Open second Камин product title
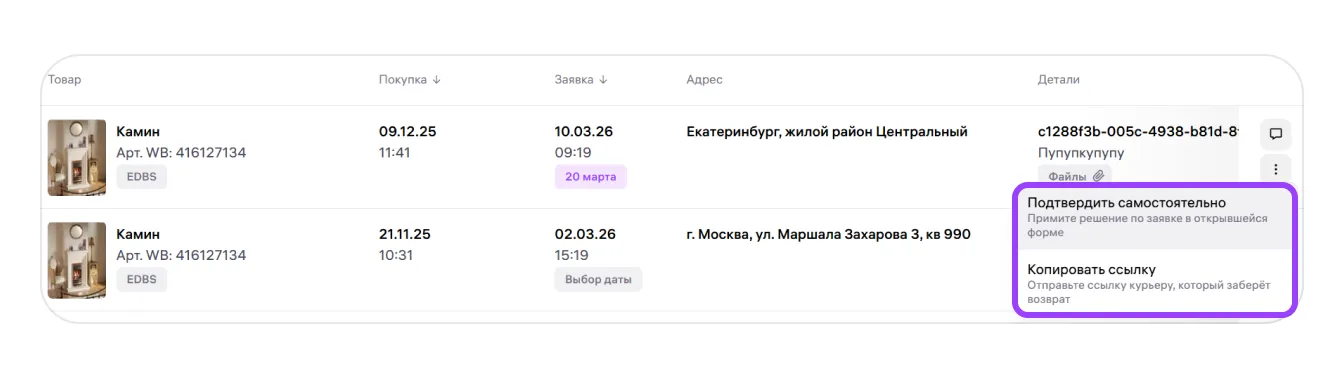The height and width of the screenshot is (378, 1344). 138,234
